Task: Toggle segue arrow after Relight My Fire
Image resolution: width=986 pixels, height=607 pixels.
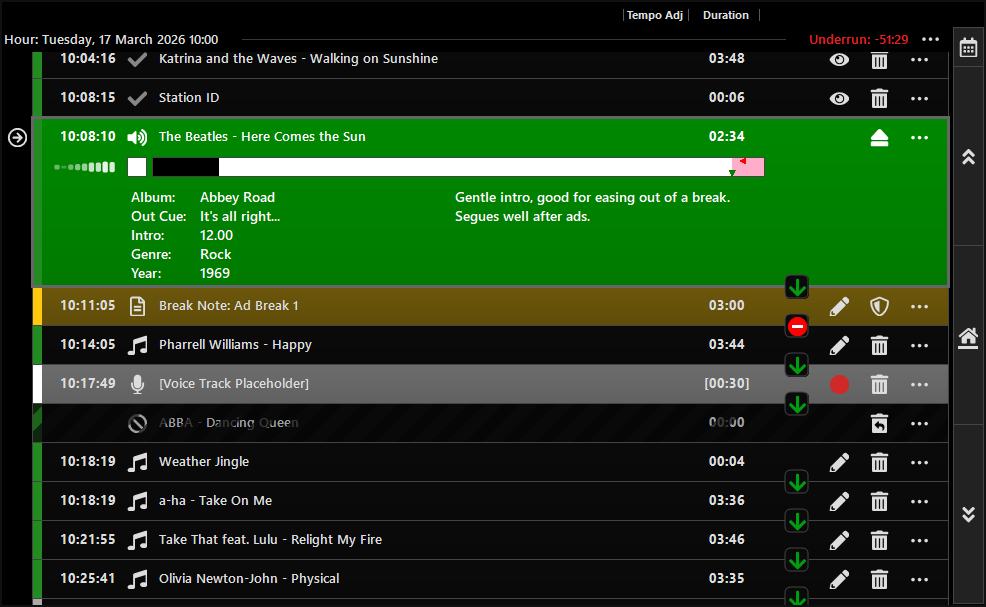Action: point(797,560)
